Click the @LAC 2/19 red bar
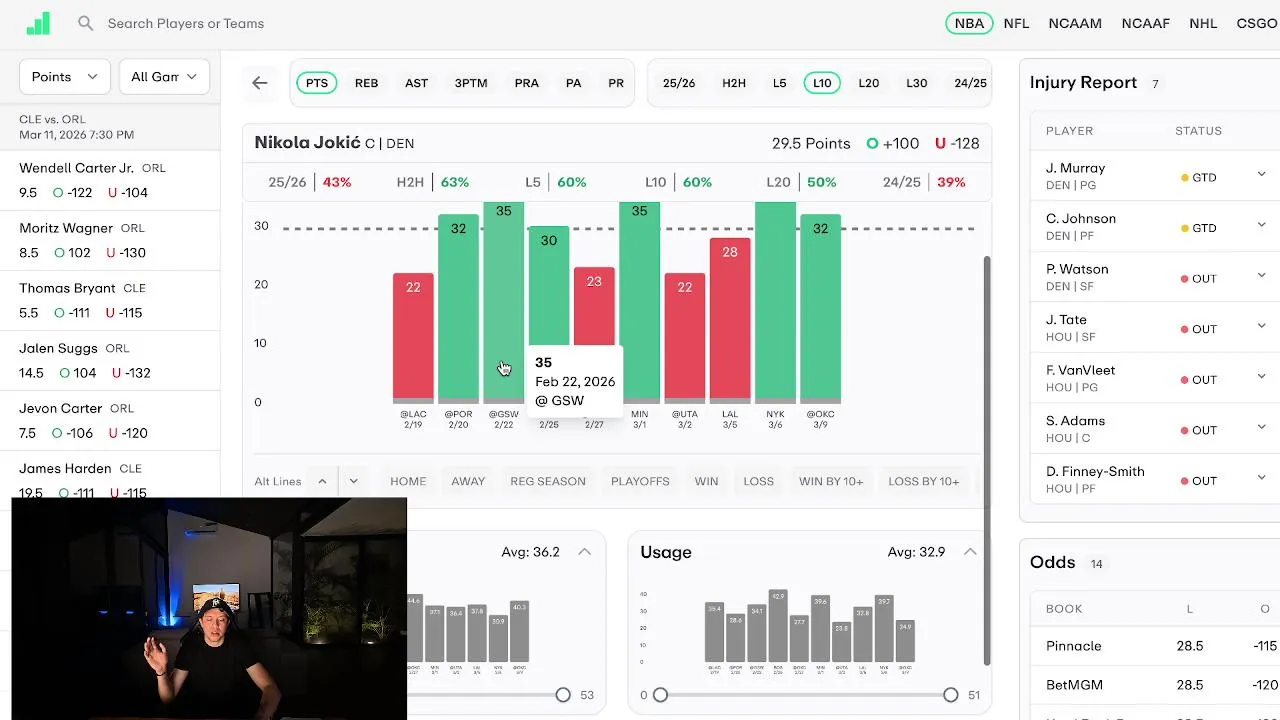Screen dimensions: 1280x720 pyautogui.click(x=413, y=336)
